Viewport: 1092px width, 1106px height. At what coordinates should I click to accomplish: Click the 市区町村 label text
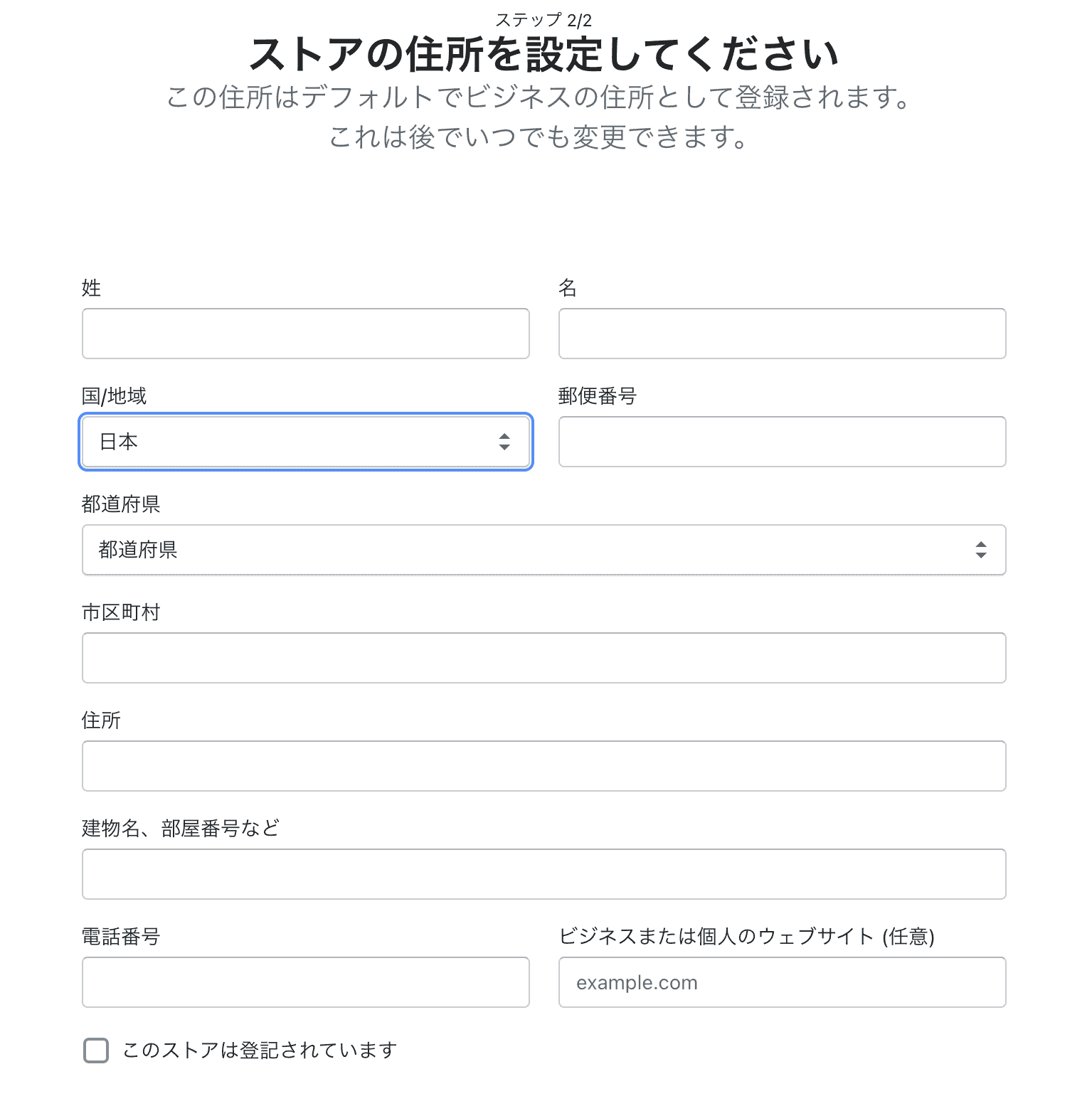click(121, 612)
